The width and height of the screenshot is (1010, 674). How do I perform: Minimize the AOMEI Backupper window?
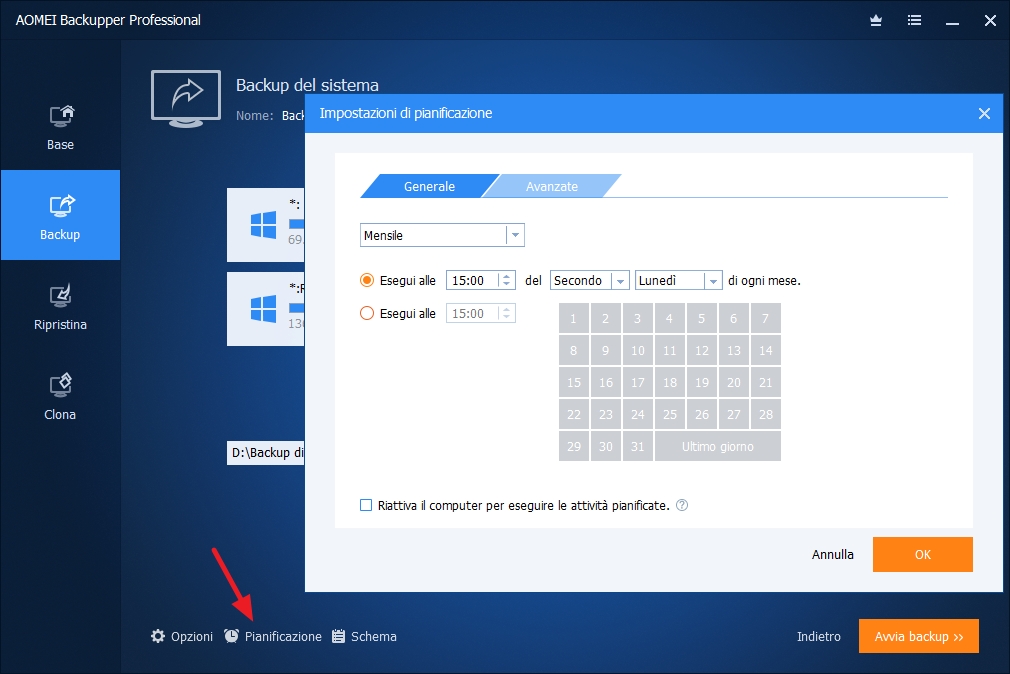pyautogui.click(x=952, y=22)
